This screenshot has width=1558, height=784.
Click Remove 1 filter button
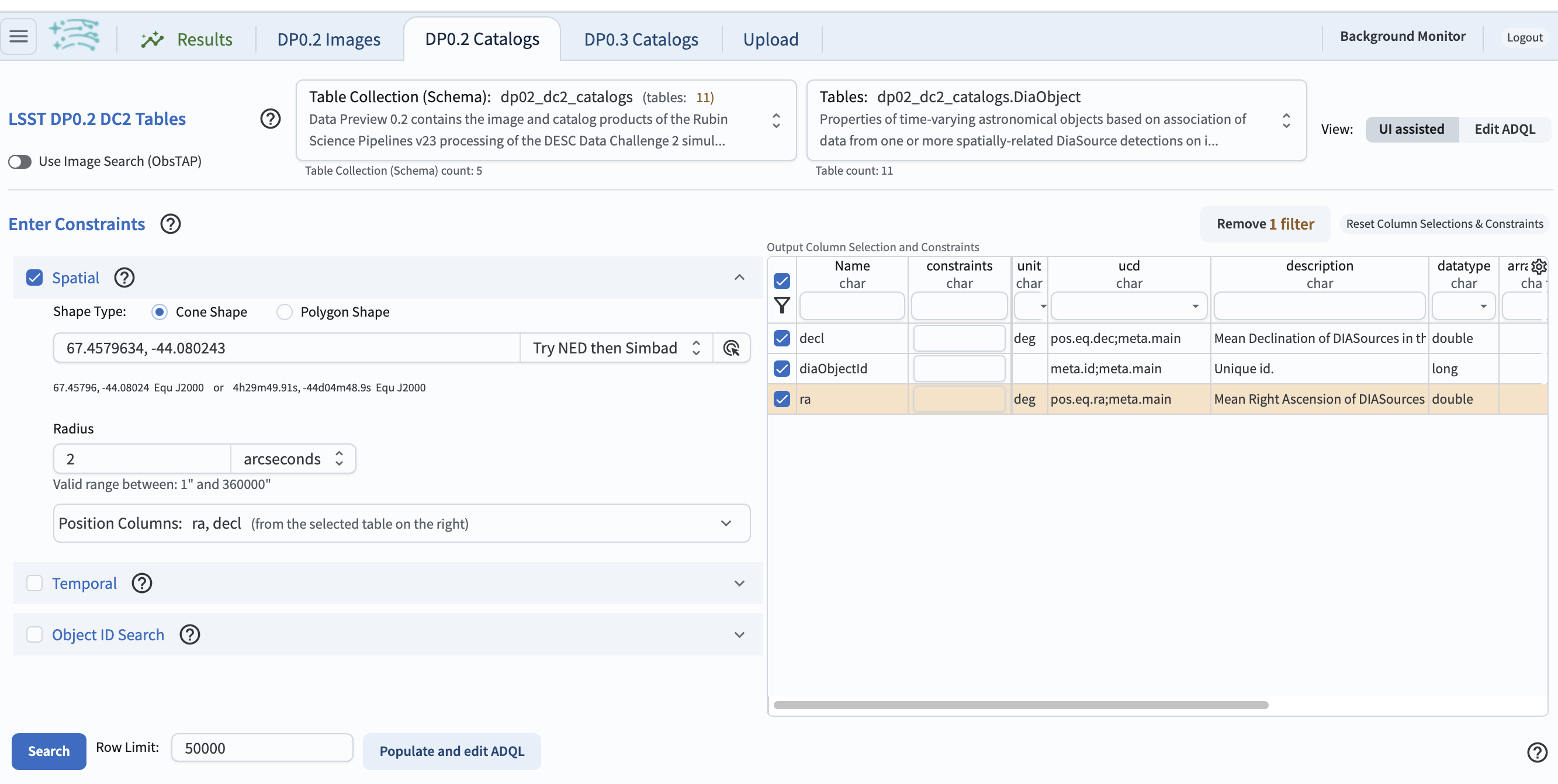tap(1265, 223)
